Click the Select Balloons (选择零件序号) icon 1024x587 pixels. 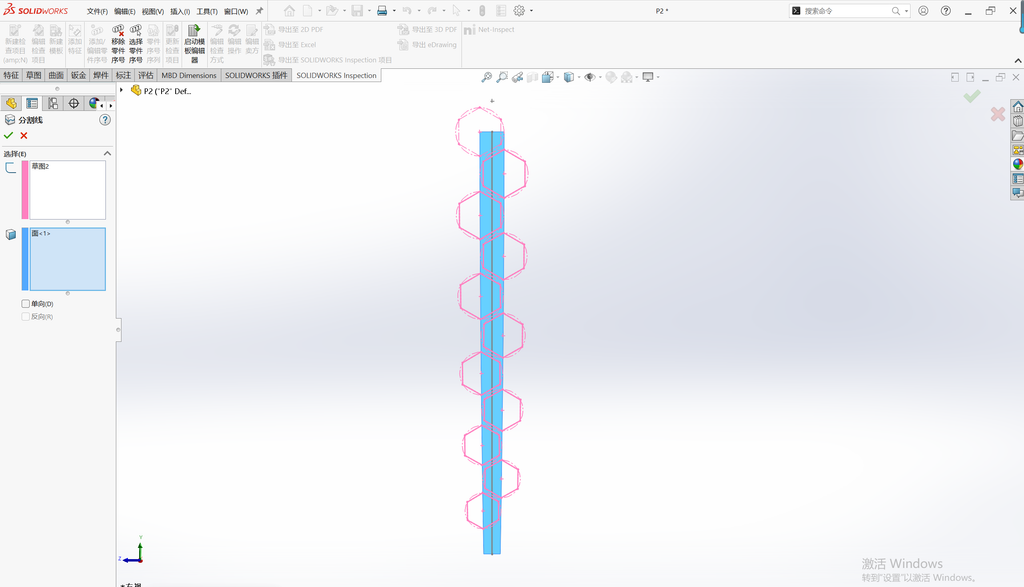136,44
